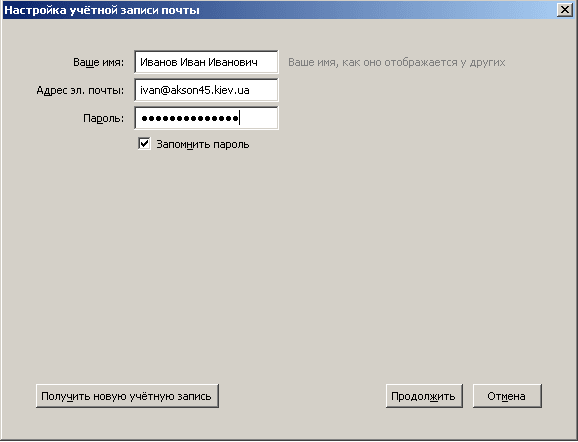The width and height of the screenshot is (578, 442).
Task: Close the mail account setup dialog
Action: point(565,10)
